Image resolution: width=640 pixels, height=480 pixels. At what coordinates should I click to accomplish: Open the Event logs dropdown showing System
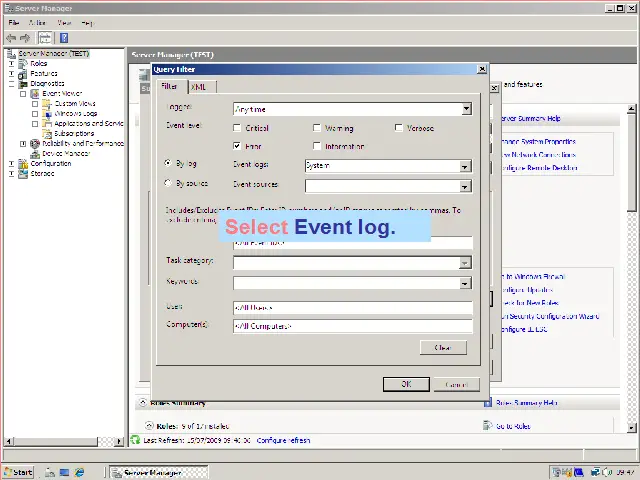pos(464,166)
